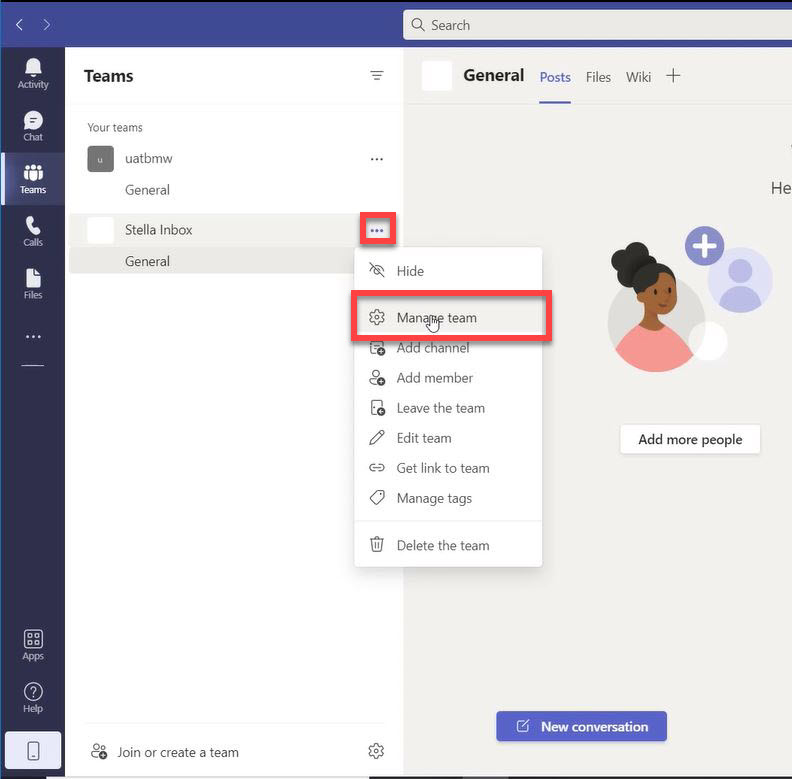Choose Edit team from the menu
The height and width of the screenshot is (779, 792).
click(x=448, y=438)
